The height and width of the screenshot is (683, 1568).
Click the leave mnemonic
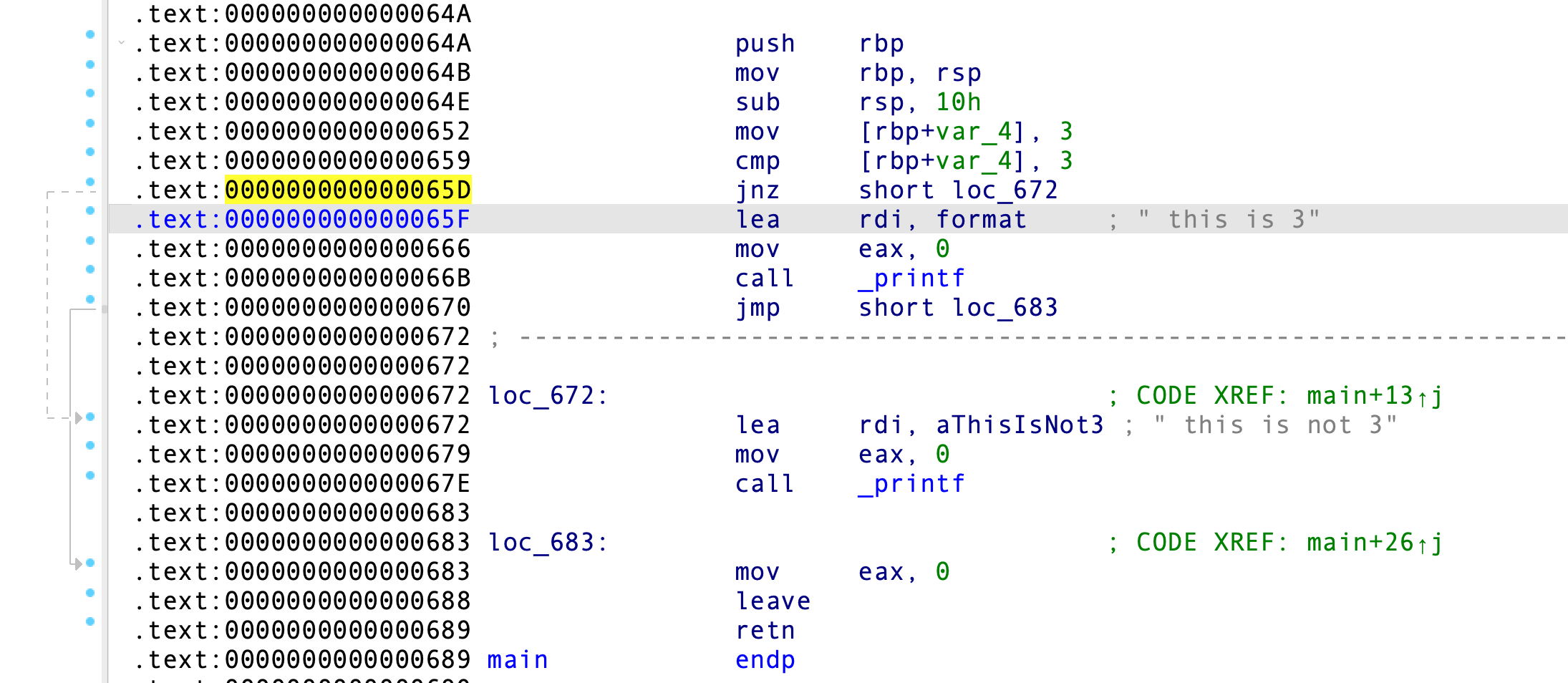(773, 601)
